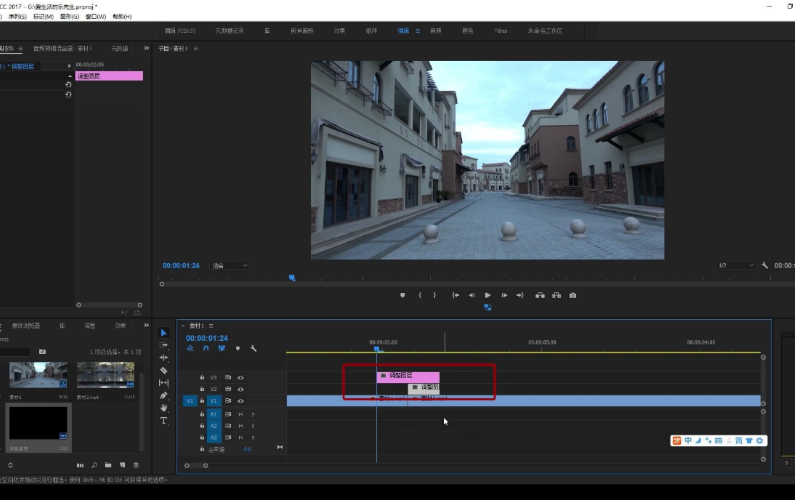
Task: Click the timeline timecode 00:00:01:24
Action: [207, 338]
